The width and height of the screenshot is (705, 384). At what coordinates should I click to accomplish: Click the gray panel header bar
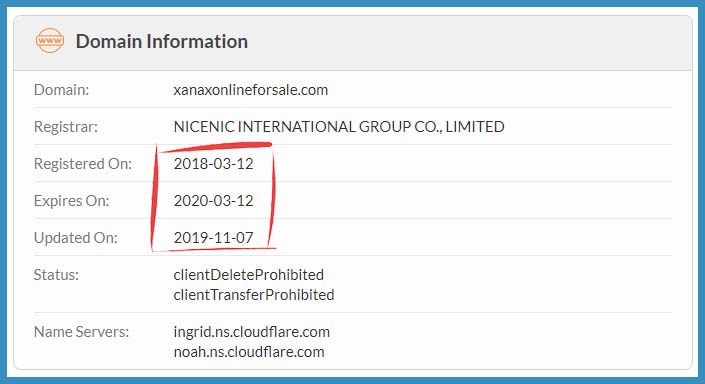coord(353,43)
